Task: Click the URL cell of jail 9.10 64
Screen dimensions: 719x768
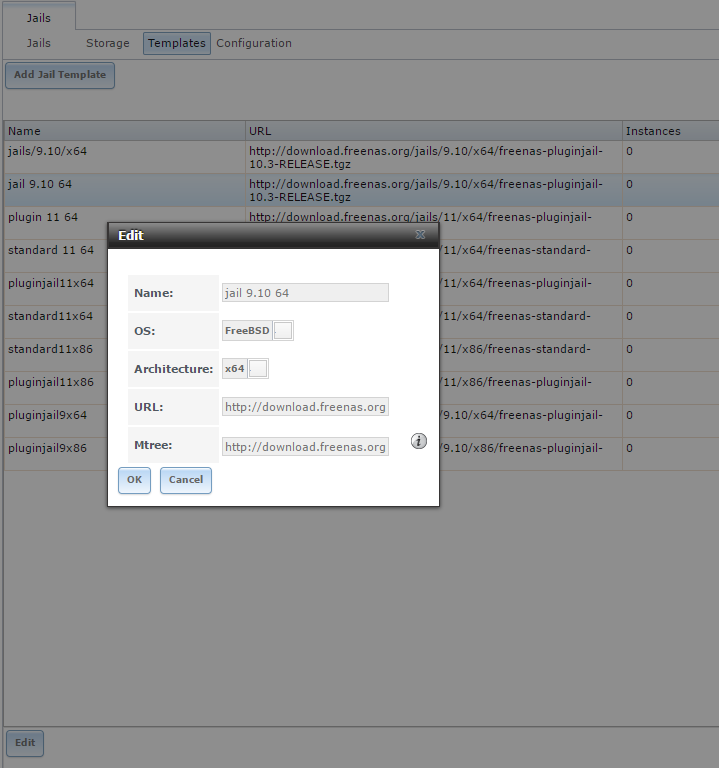Action: click(433, 190)
